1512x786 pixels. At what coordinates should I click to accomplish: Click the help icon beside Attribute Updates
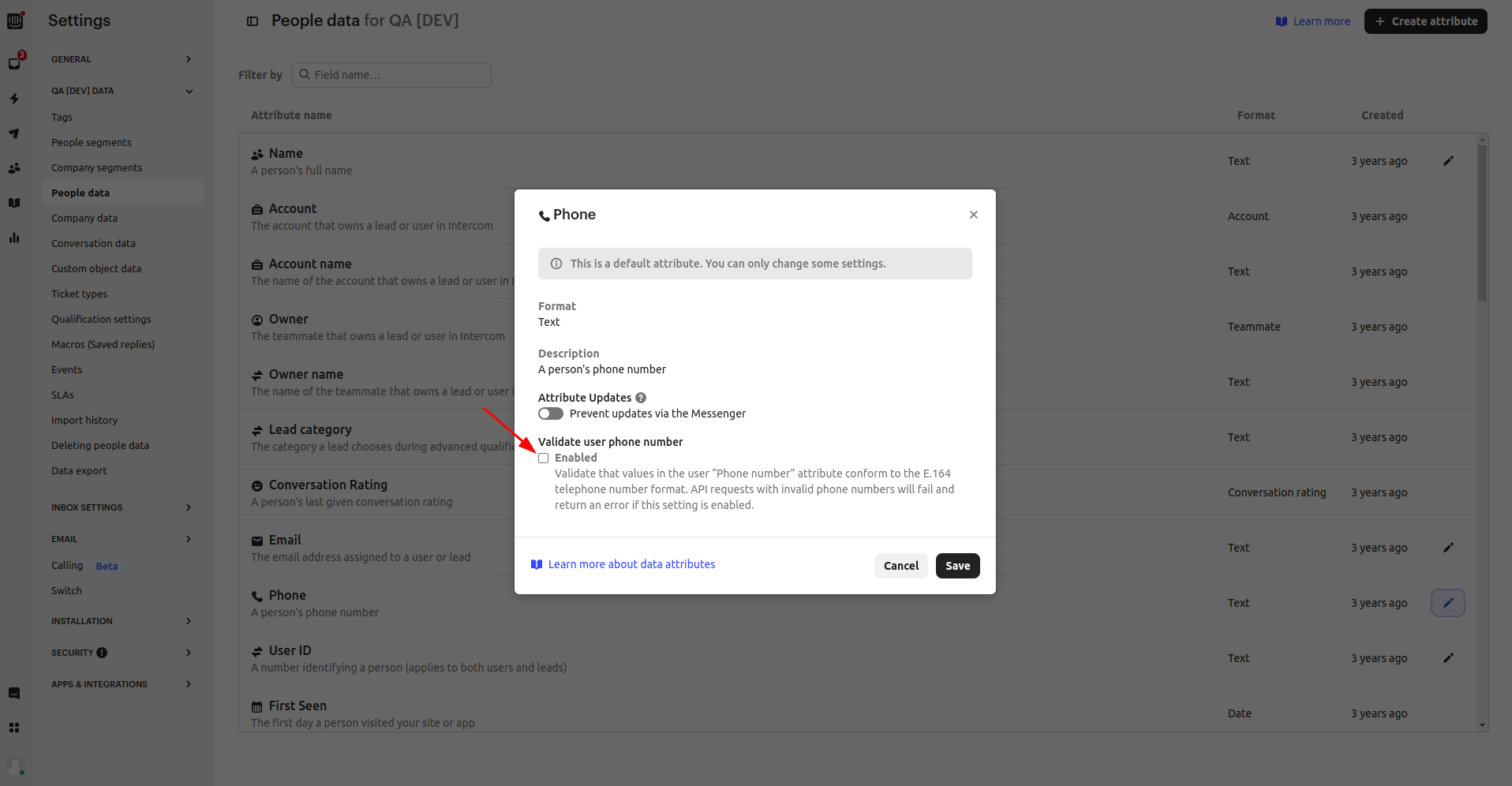coord(641,398)
